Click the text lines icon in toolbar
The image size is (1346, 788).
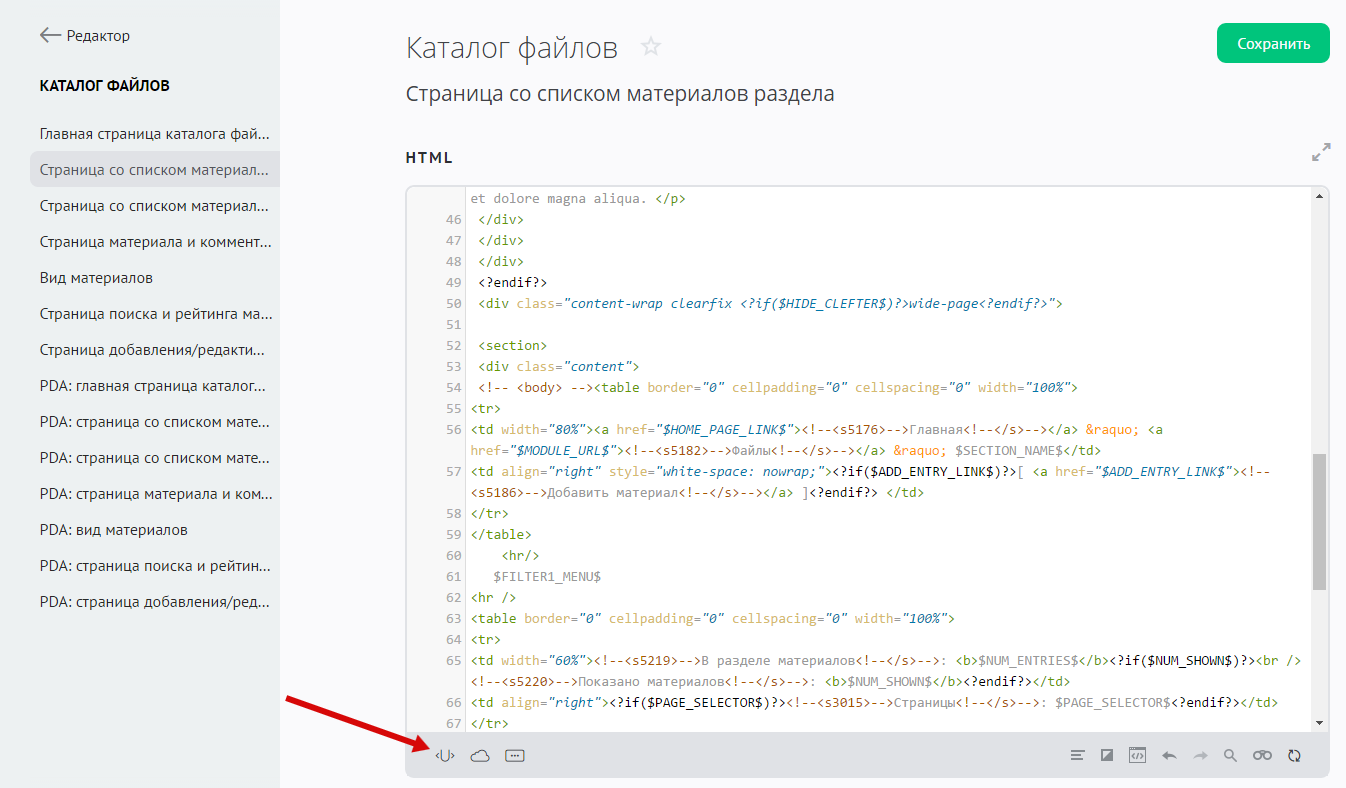click(1077, 756)
